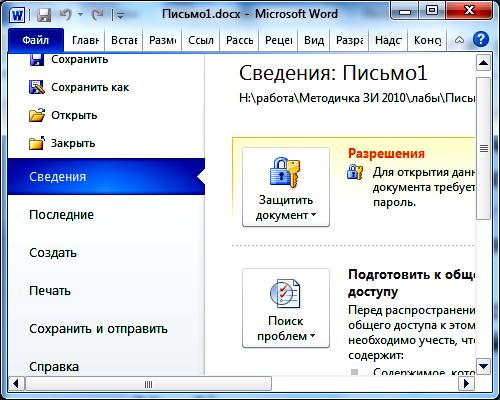Click the Undo arrow in Quick Access Toolbar
Image resolution: width=500 pixels, height=400 pixels.
(x=66, y=15)
